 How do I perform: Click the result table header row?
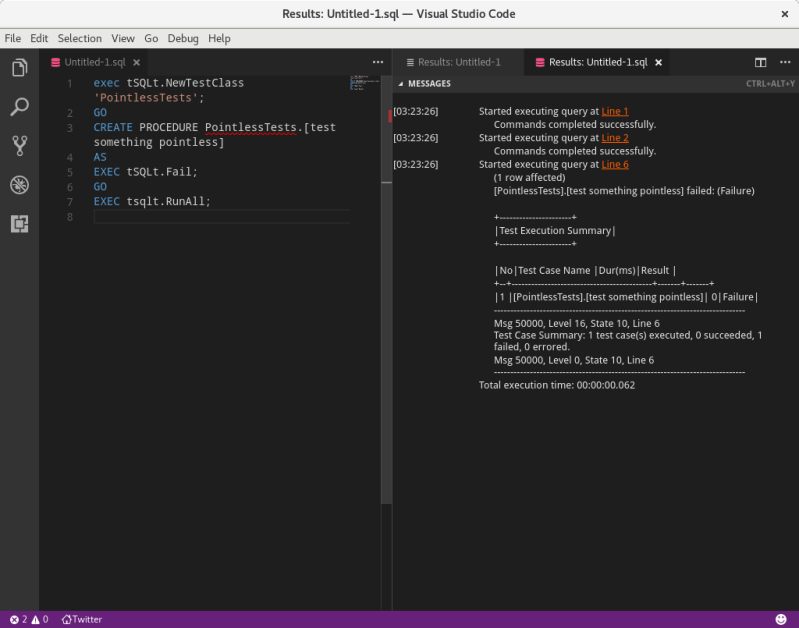585,270
